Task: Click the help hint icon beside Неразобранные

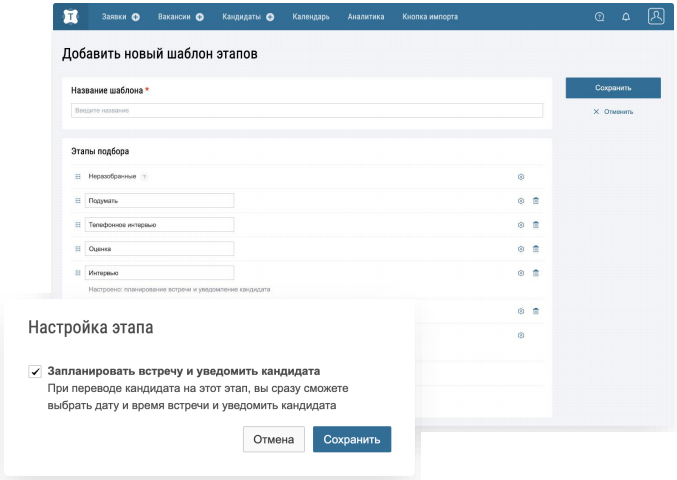Action: coord(145,177)
